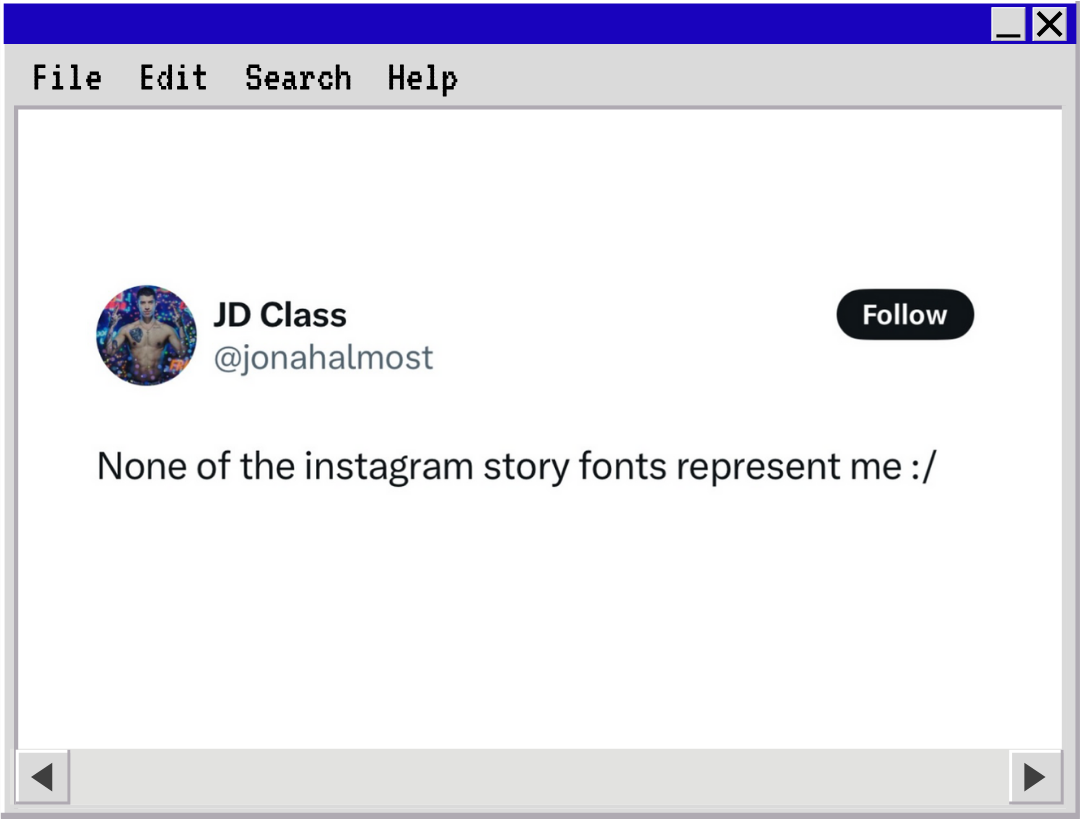Open the Edit menu
This screenshot has width=1080, height=819.
(x=173, y=78)
